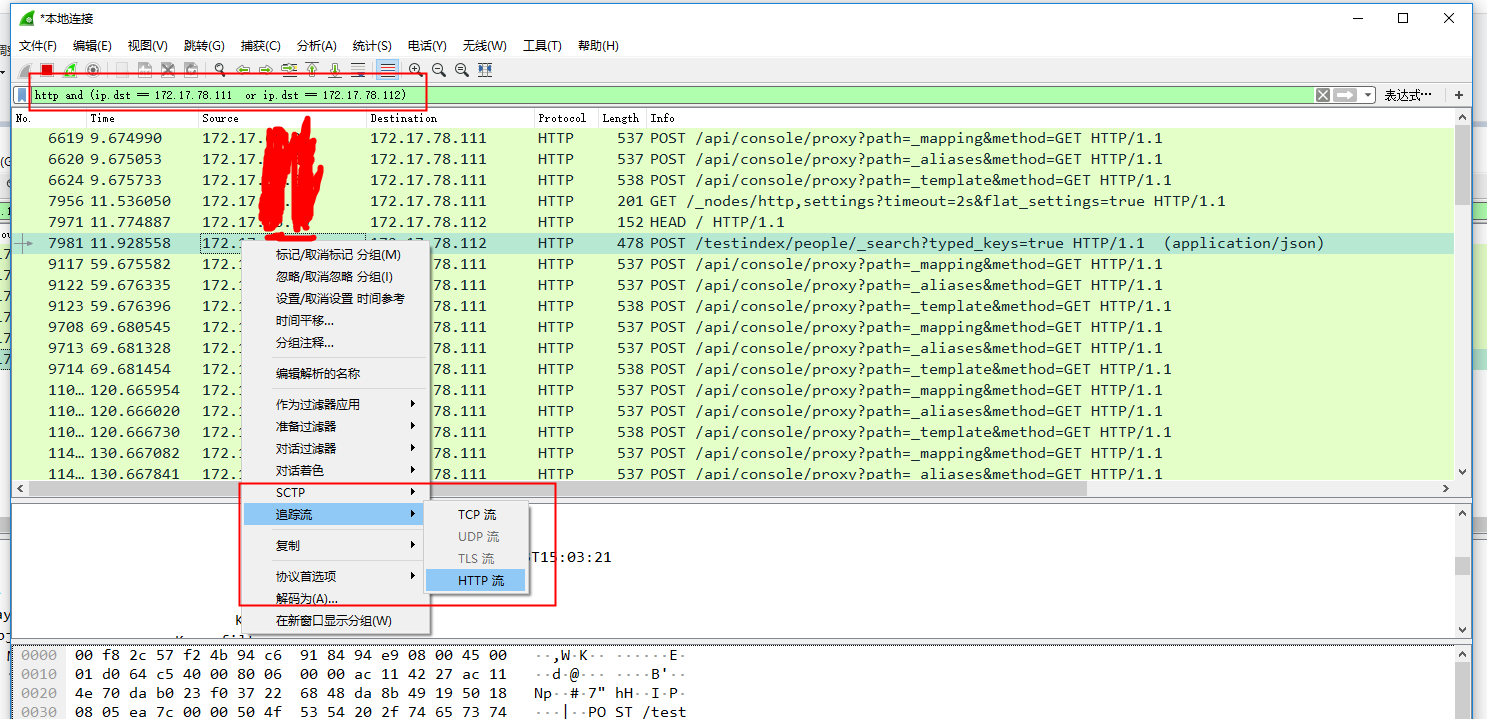Reset text size to normal
The height and width of the screenshot is (719, 1487).
point(462,70)
